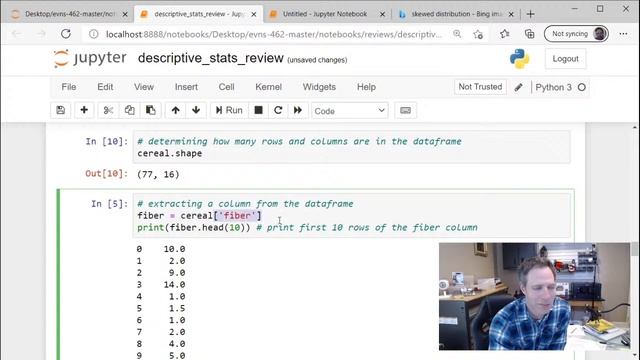Interrupt the kernel stop icon
The height and width of the screenshot is (360, 640).
258,110
